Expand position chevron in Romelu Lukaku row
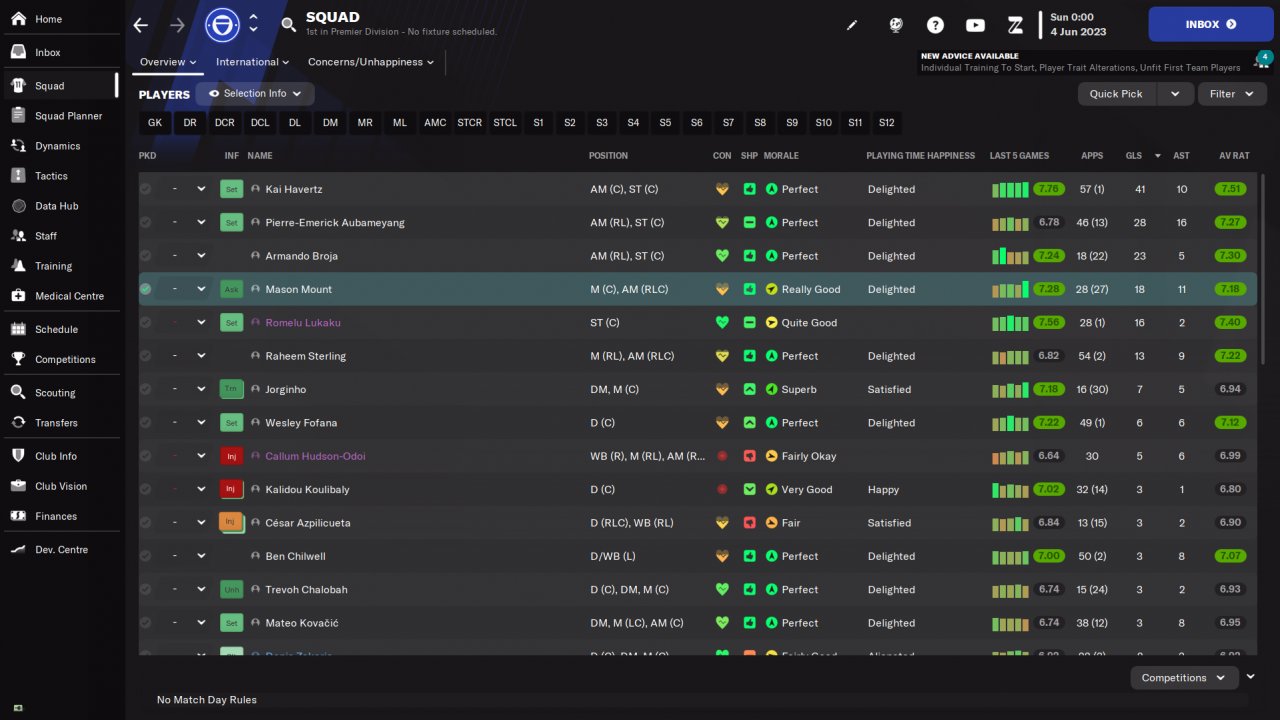 click(x=201, y=322)
